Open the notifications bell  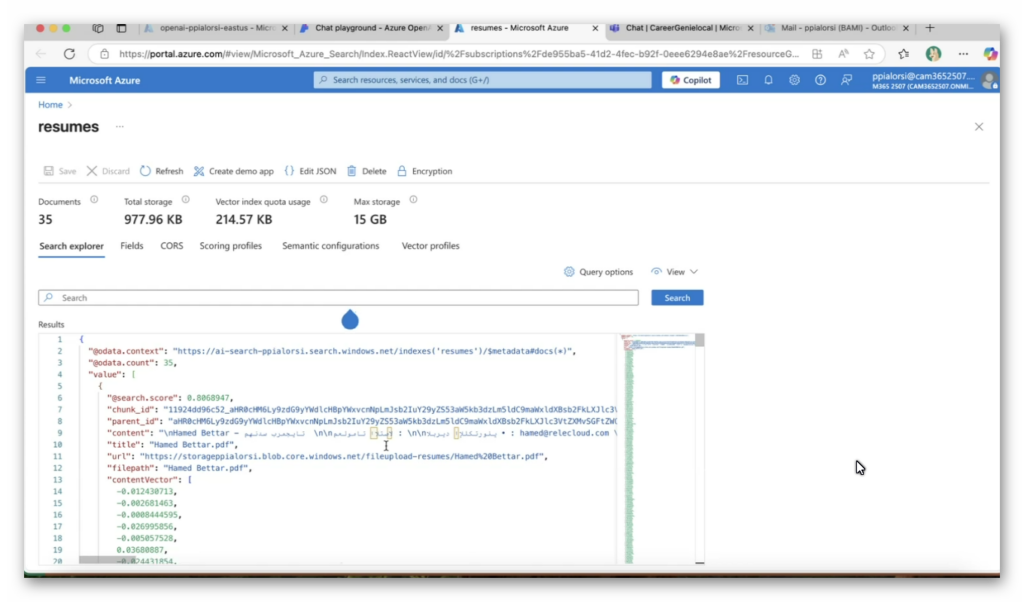click(x=768, y=80)
